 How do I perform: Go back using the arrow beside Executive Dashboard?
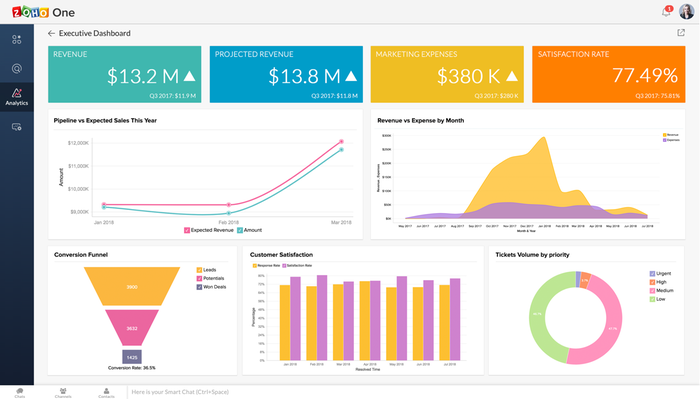(51, 33)
